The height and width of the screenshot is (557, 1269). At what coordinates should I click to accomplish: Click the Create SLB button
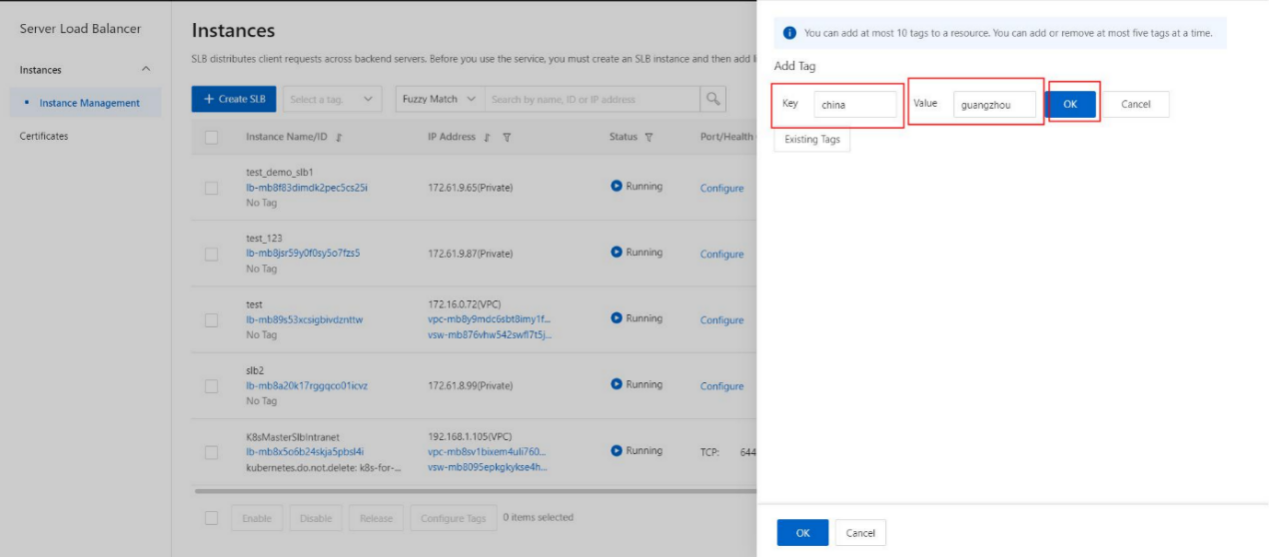point(235,99)
